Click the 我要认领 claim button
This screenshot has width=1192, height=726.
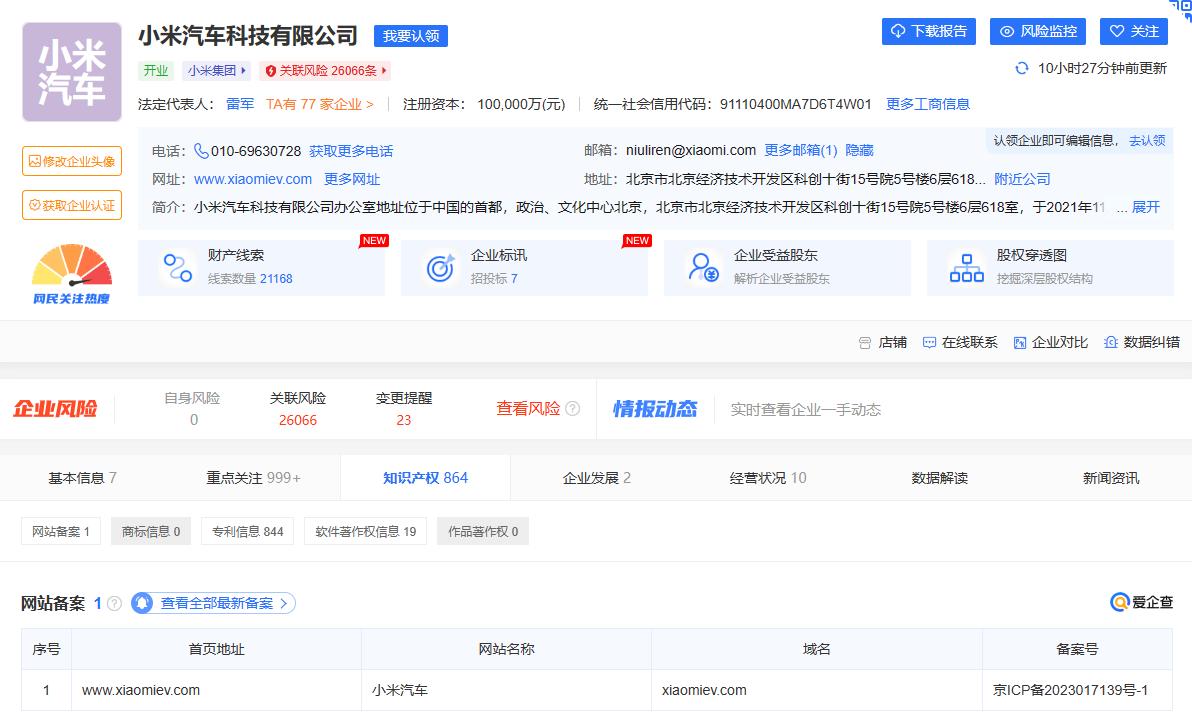click(x=411, y=36)
